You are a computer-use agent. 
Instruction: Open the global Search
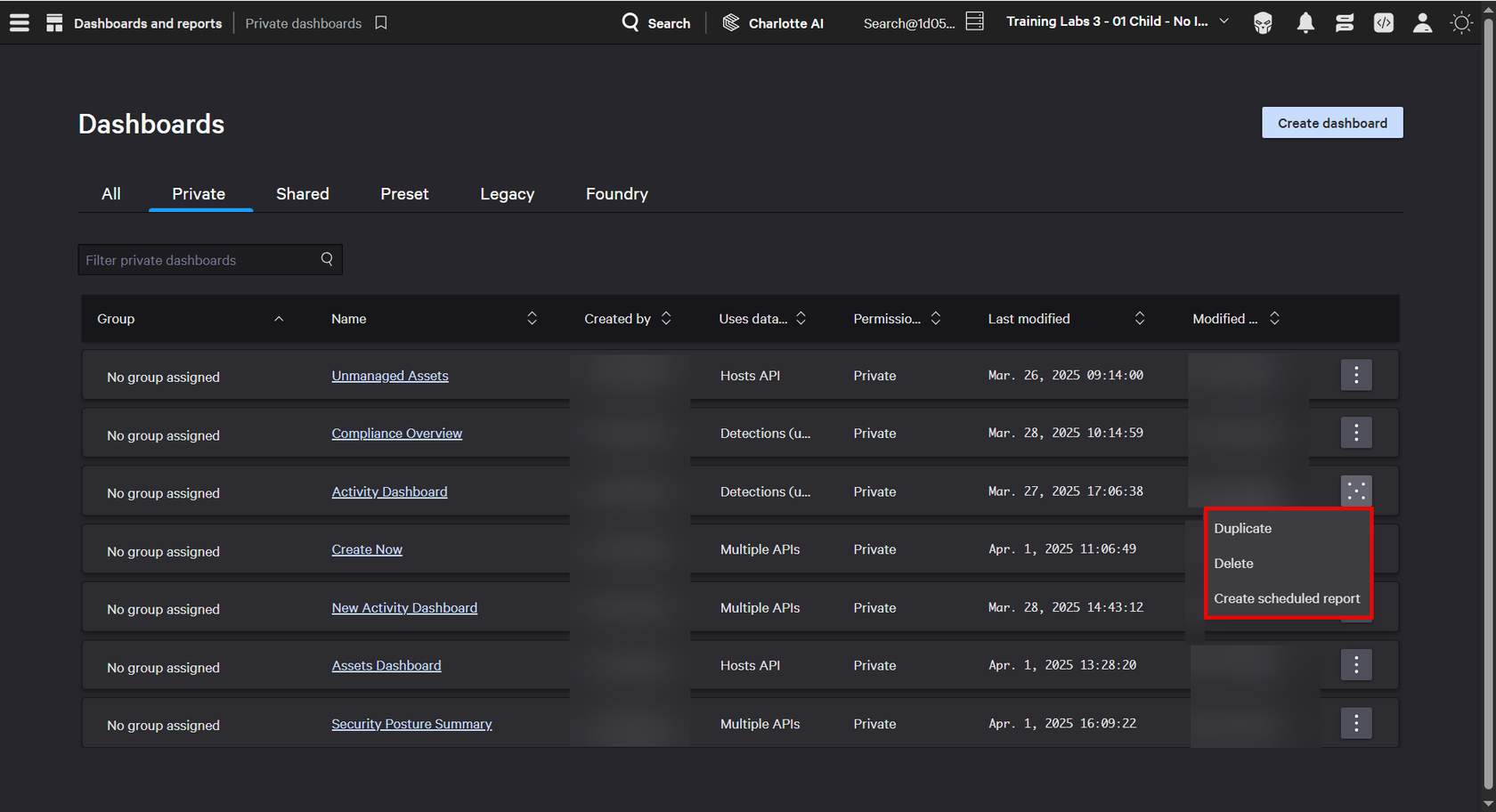coord(656,23)
